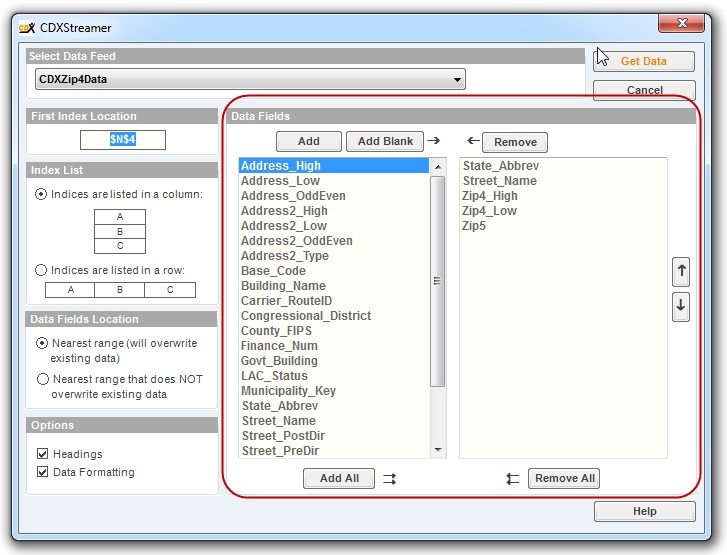Select Indices are listed in a row

click(x=41, y=270)
